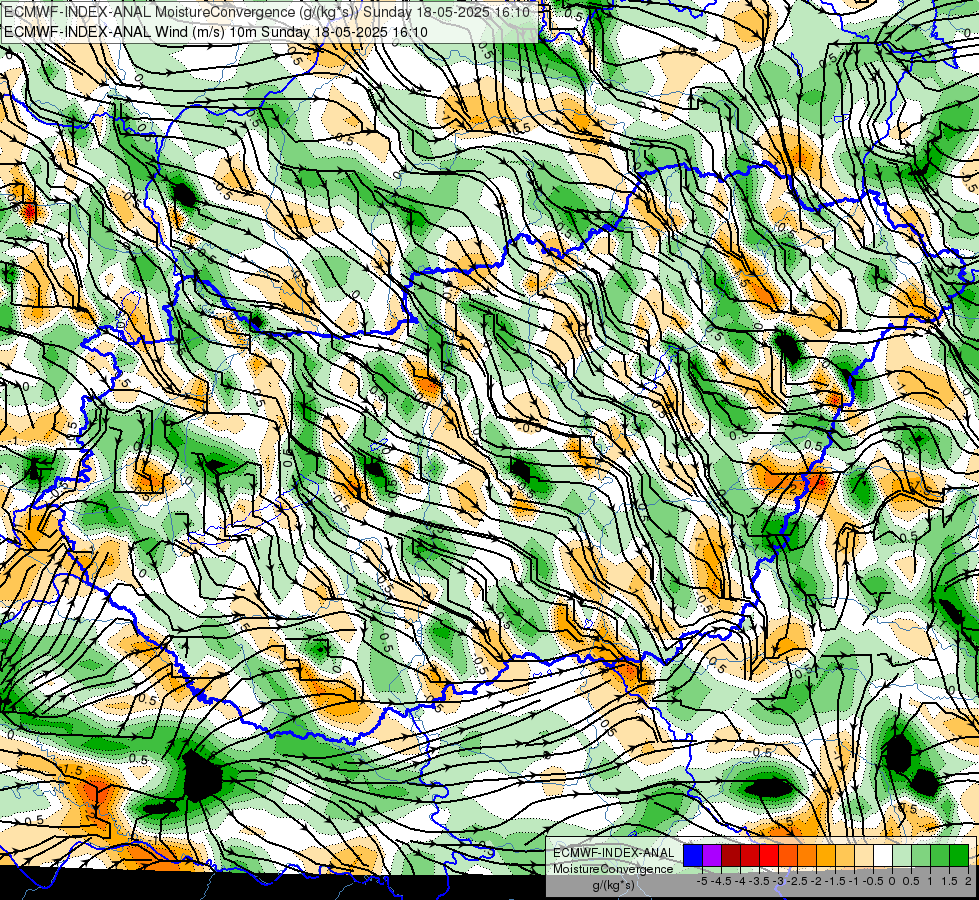The height and width of the screenshot is (900, 979).
Task: Click the palest green legend swatch between 0 and 0.5
Action: tap(902, 856)
